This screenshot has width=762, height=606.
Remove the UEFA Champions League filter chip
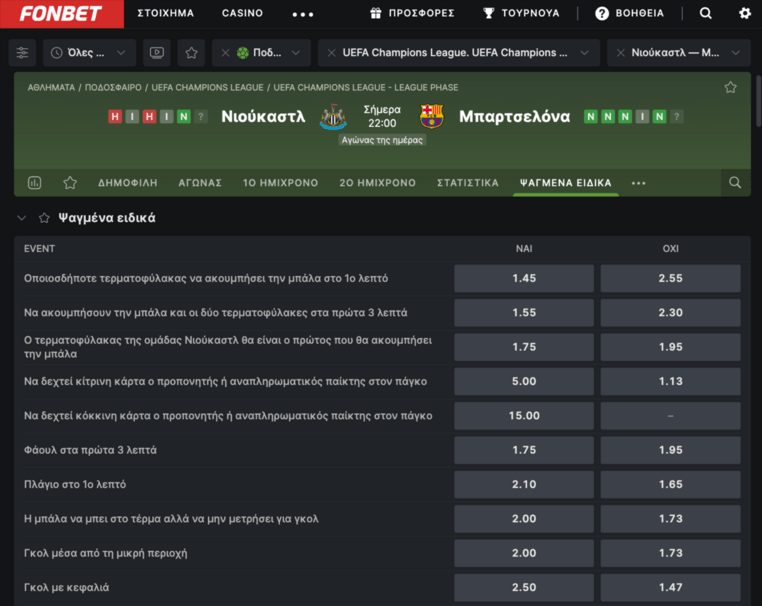pyautogui.click(x=332, y=53)
